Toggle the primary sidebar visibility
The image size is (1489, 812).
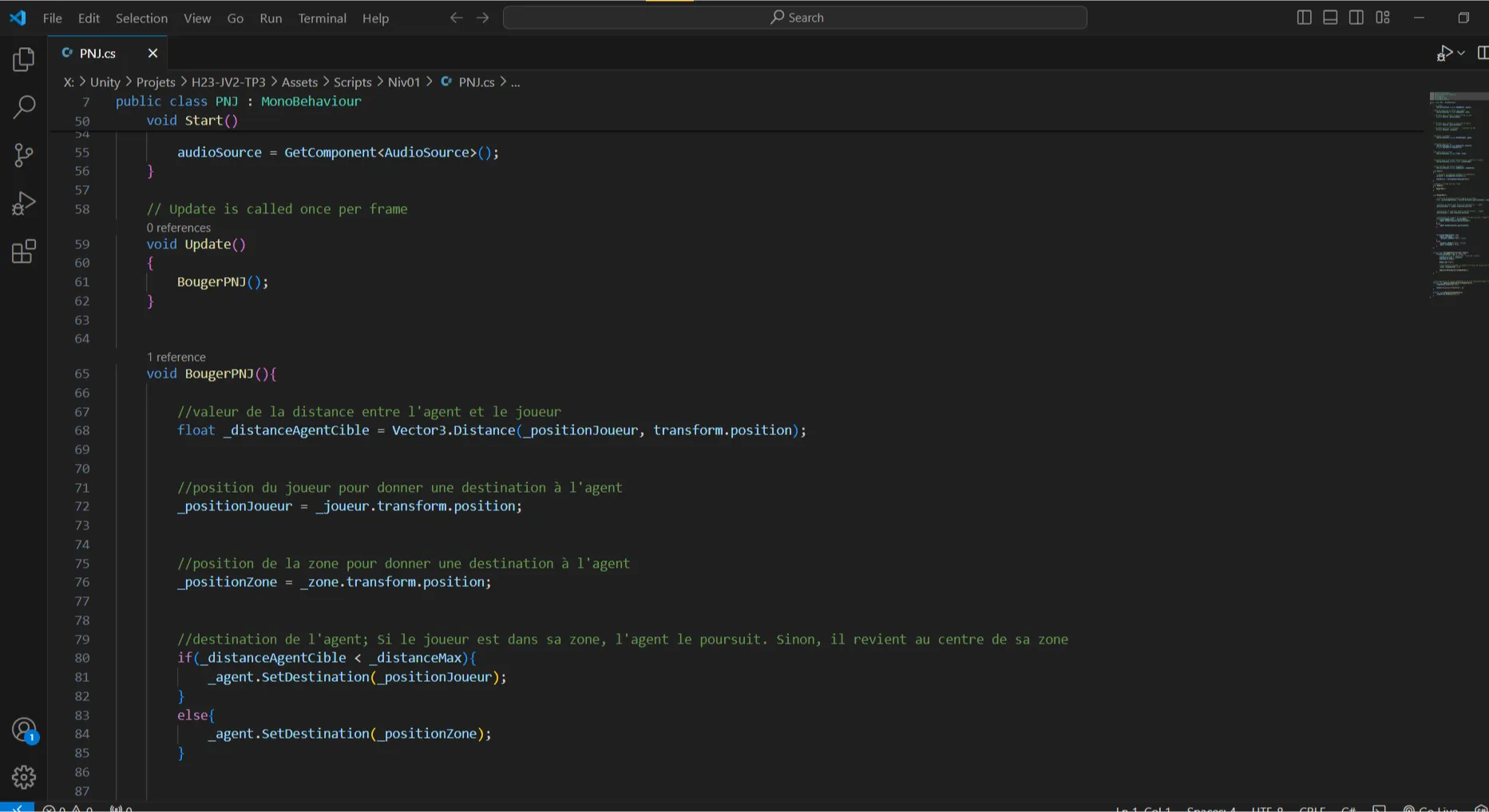[x=1303, y=17]
